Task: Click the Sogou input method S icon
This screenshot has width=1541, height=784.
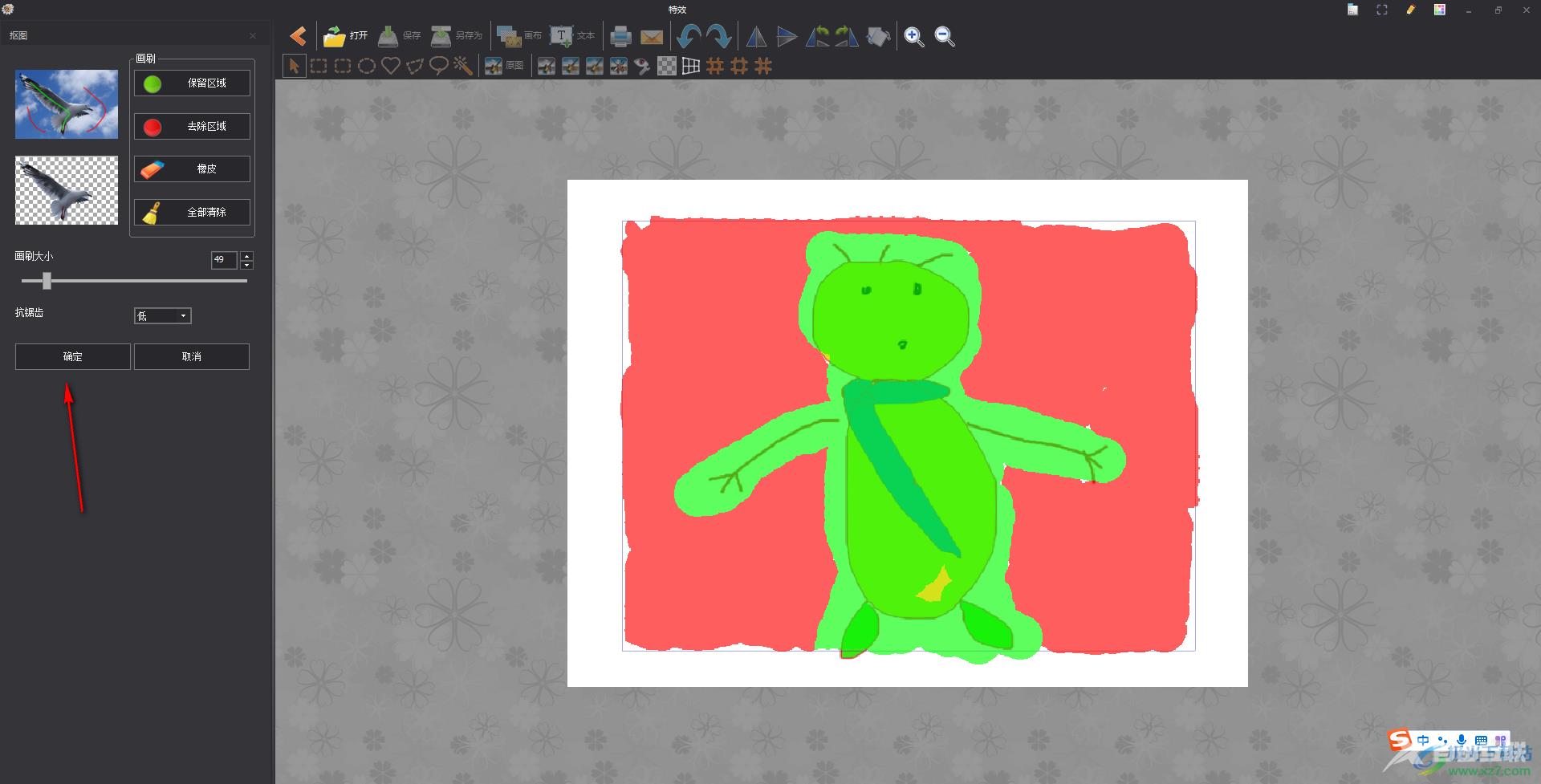Action: (1400, 739)
